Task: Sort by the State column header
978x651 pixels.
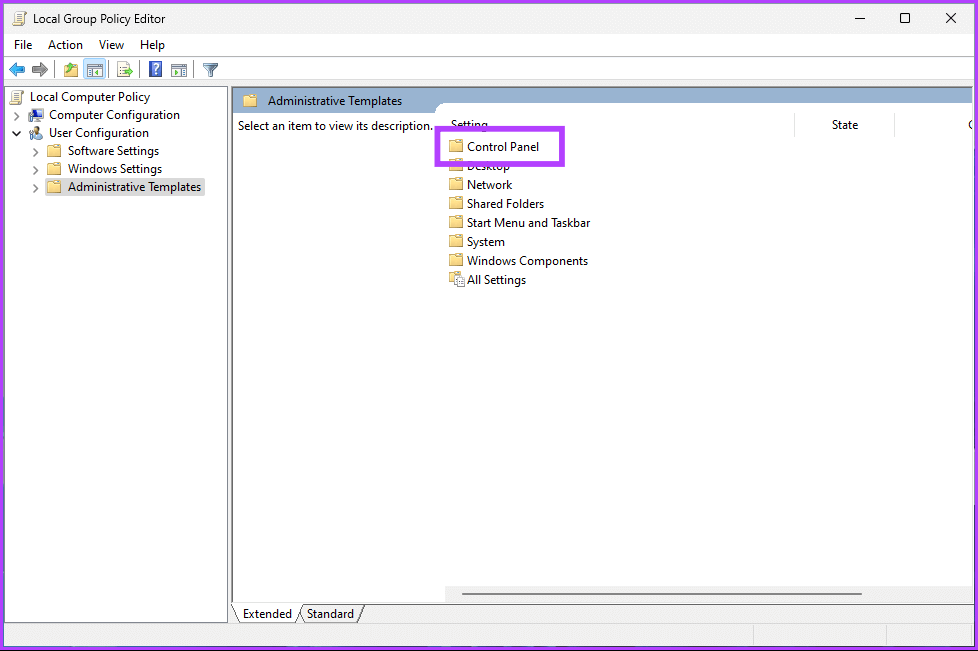Action: pos(845,125)
